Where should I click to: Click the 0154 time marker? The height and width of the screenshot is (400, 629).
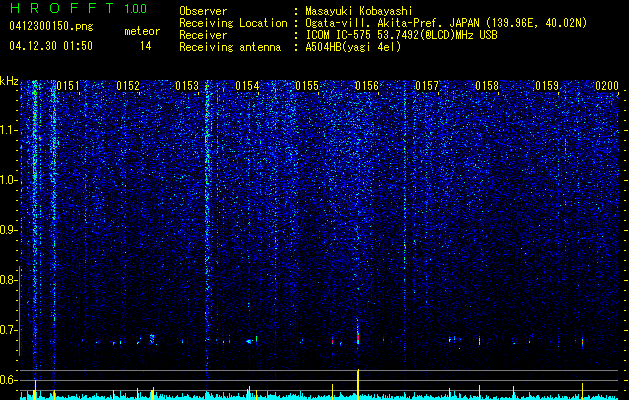(x=248, y=86)
